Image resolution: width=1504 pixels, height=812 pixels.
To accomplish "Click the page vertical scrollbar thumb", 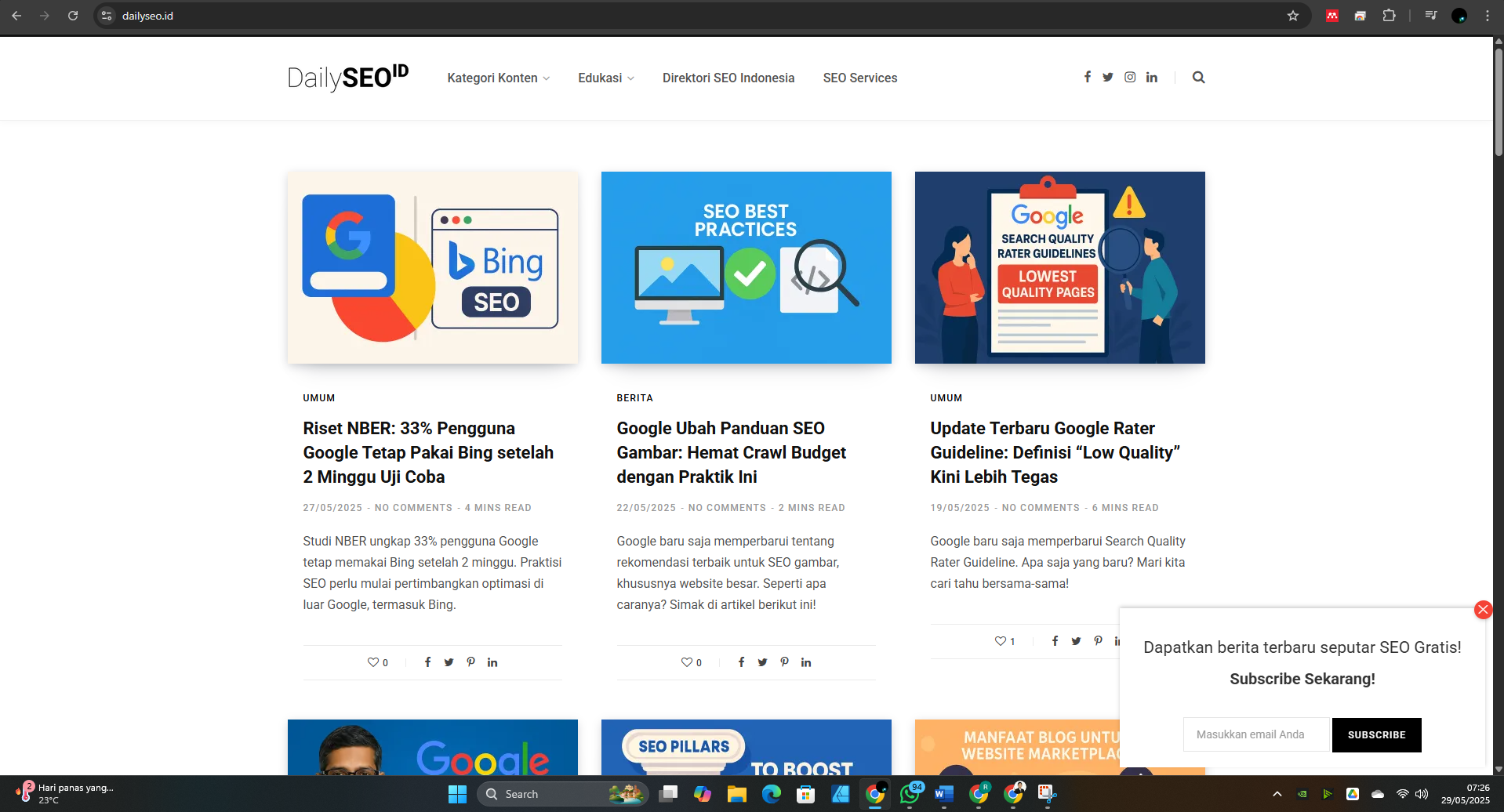I will 1499,102.
